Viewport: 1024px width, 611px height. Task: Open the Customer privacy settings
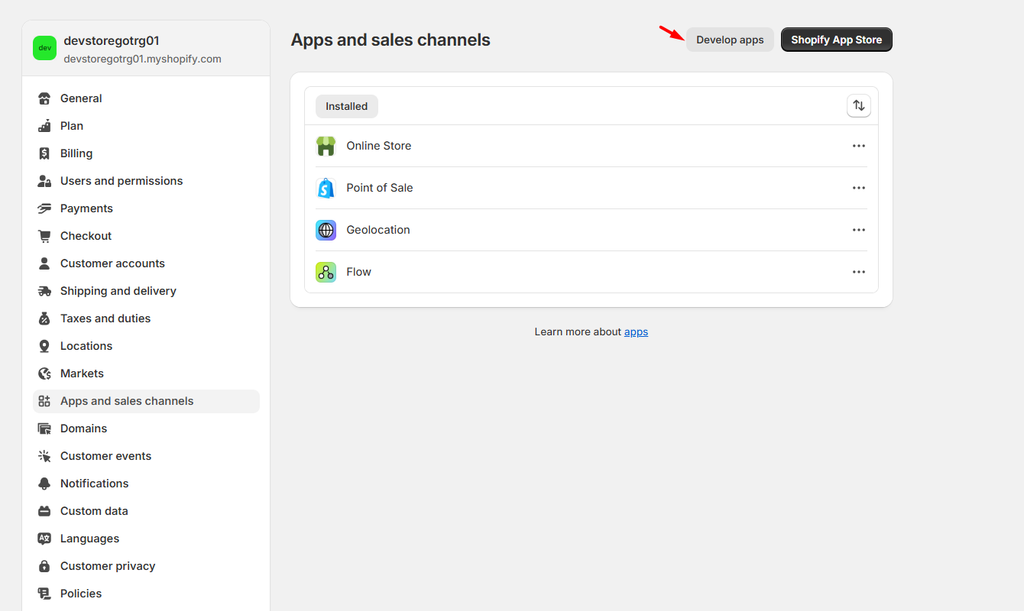click(107, 566)
